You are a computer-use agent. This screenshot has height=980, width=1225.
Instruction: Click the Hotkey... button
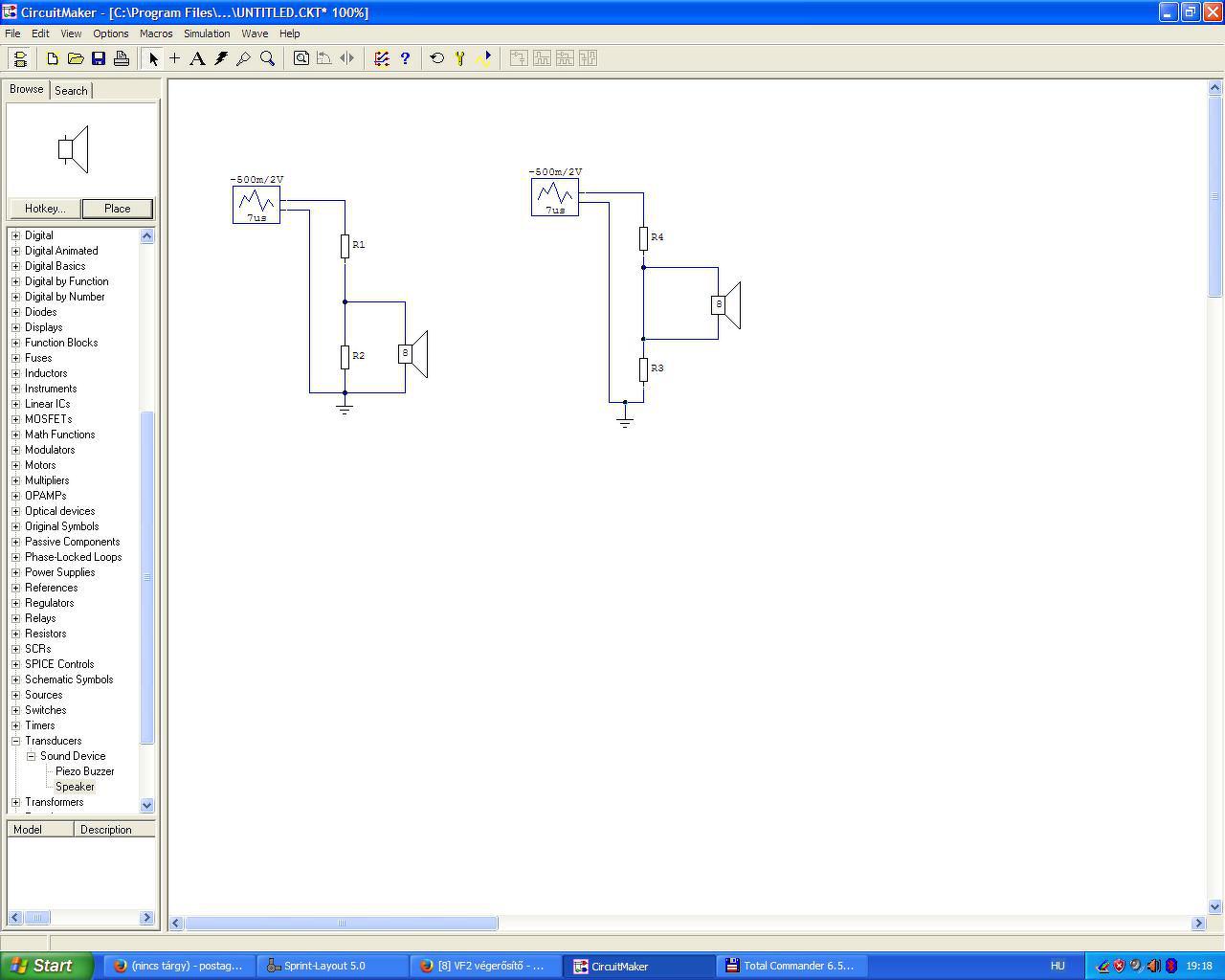[45, 209]
